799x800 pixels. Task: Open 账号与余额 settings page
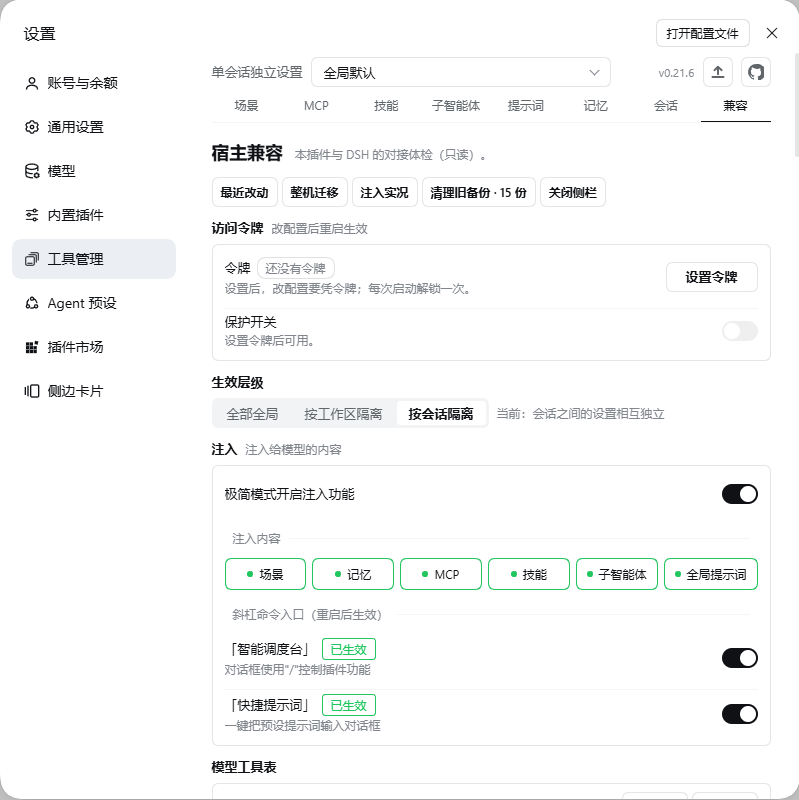pyautogui.click(x=94, y=83)
